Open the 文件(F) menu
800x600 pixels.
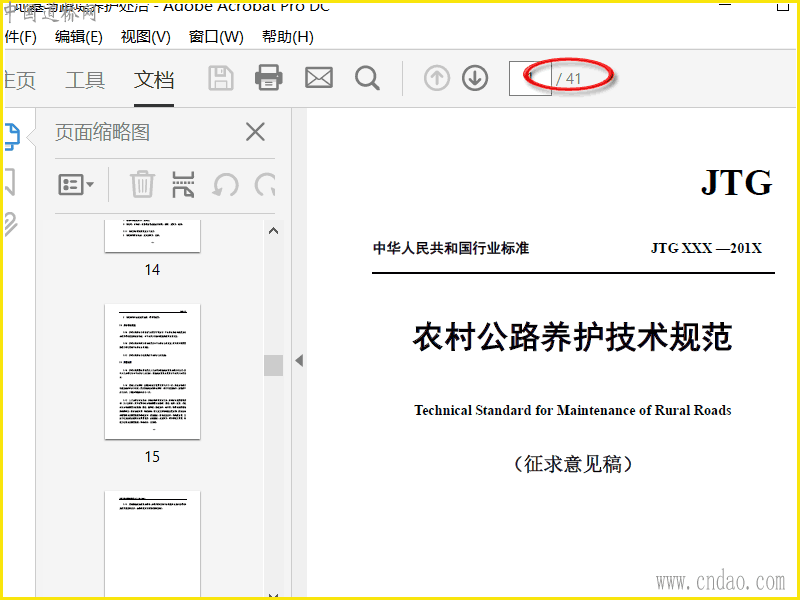pos(20,37)
